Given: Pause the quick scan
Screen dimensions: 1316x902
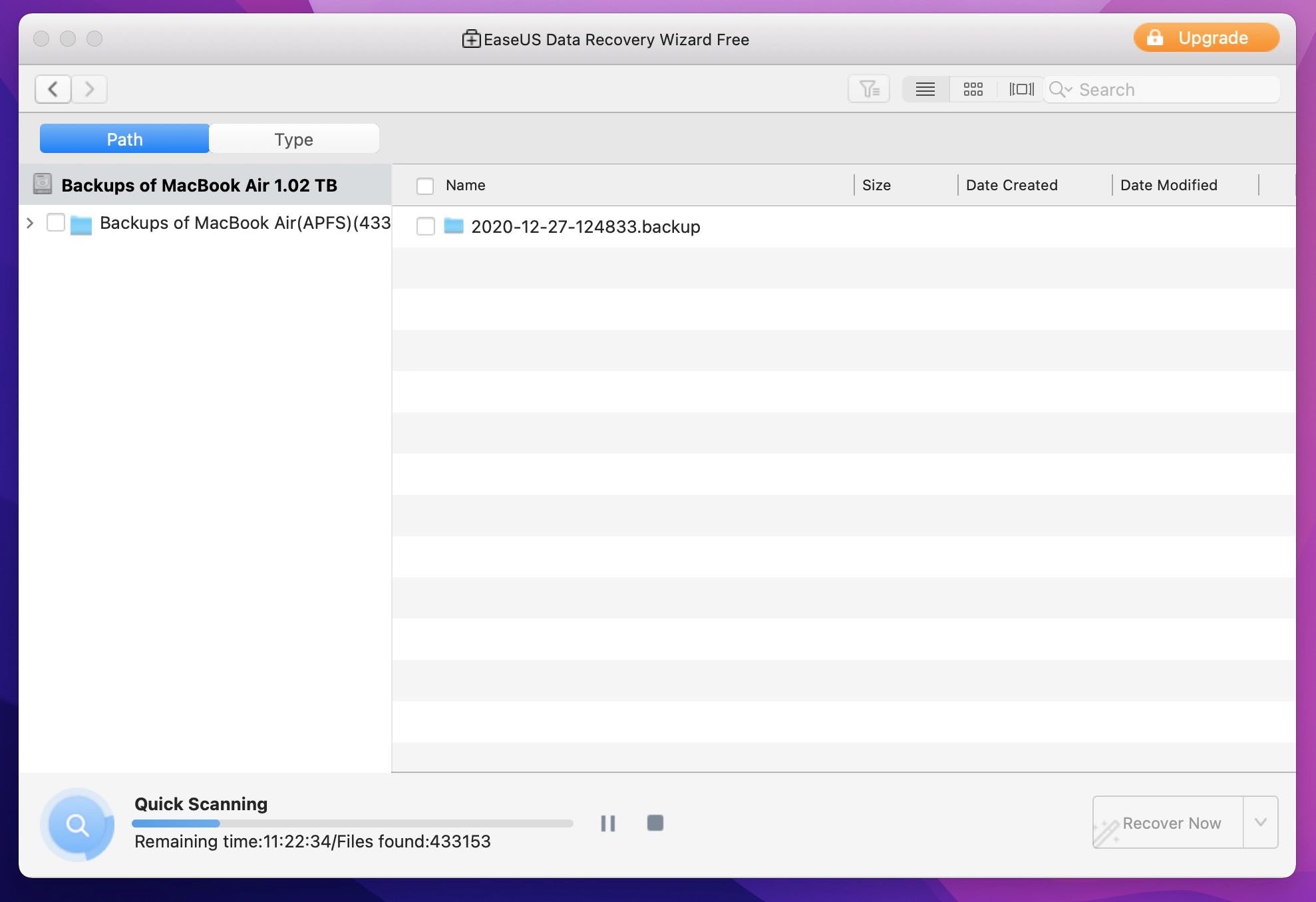Looking at the screenshot, I should click(x=608, y=824).
